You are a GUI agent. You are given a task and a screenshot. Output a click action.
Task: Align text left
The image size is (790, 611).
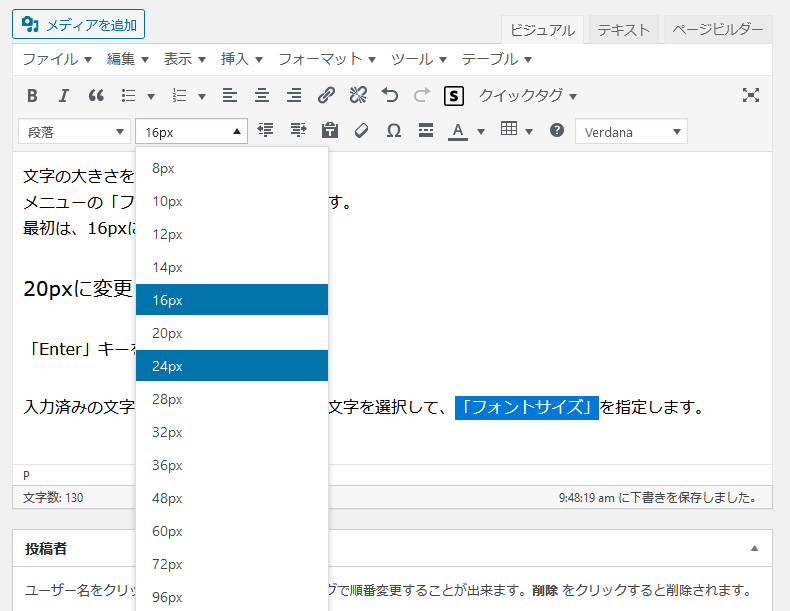coord(230,95)
